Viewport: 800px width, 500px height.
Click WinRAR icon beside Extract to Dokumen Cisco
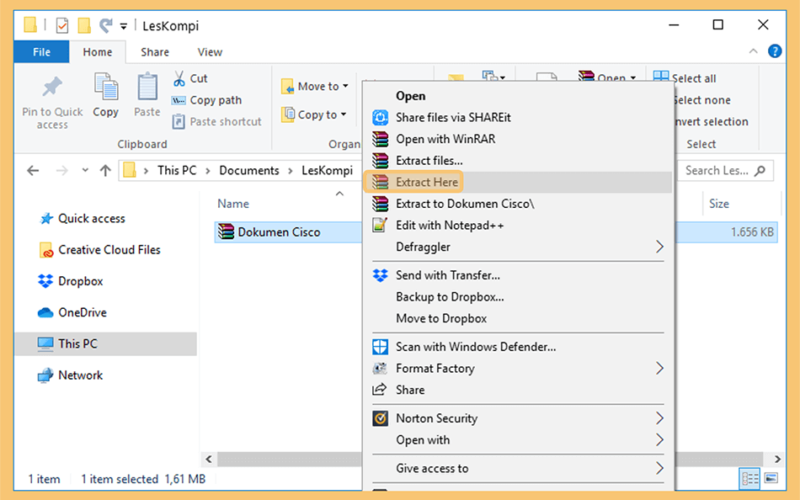(380, 204)
